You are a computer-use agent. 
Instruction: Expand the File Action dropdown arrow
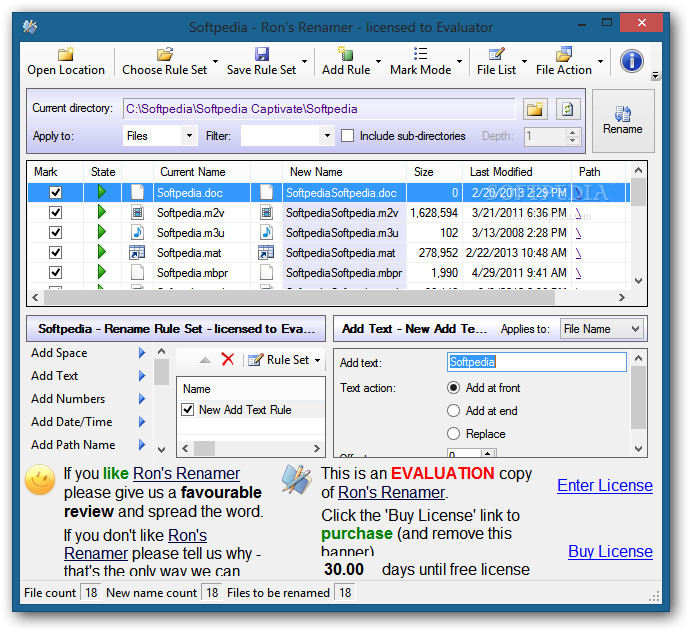click(601, 61)
